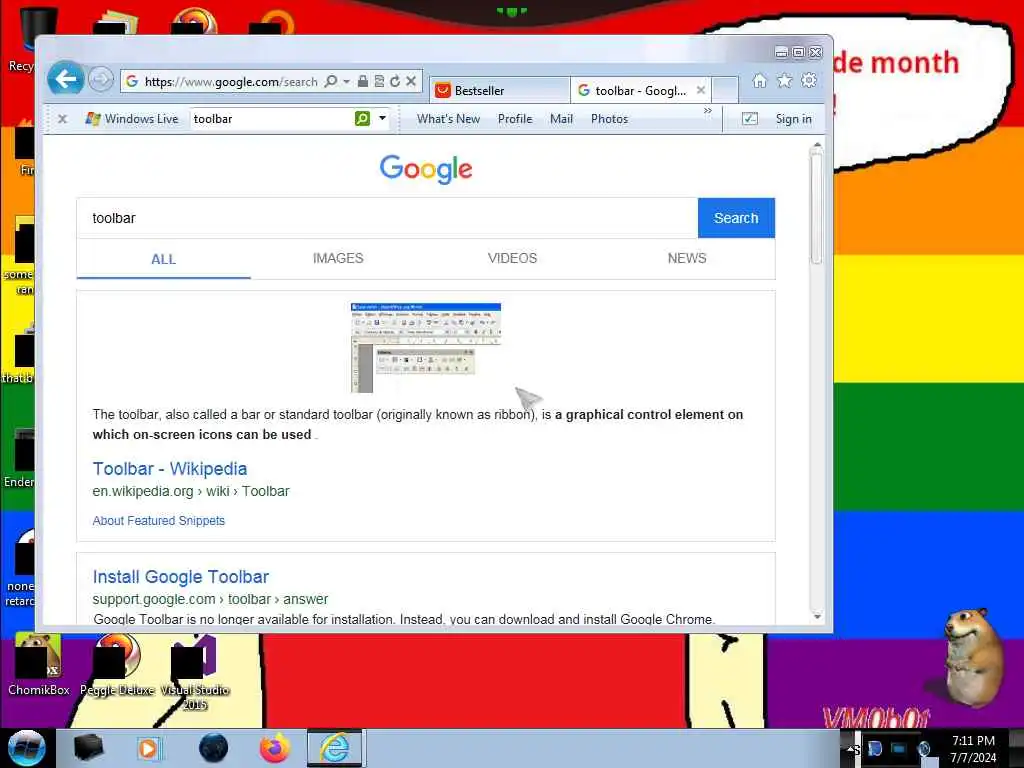Click the security lock icon in address bar
The height and width of the screenshot is (768, 1024).
pos(363,81)
